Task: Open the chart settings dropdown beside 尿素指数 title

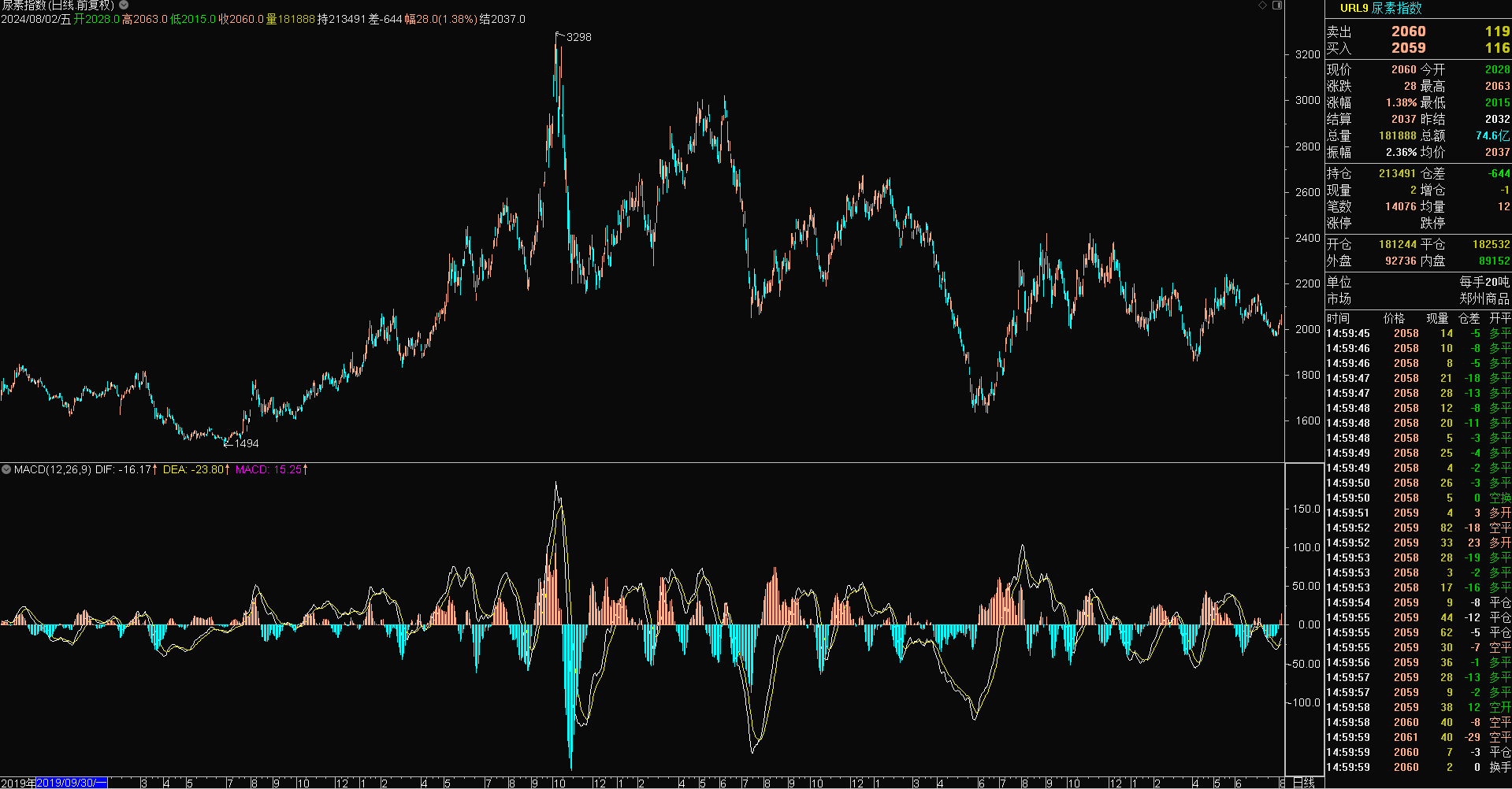Action: coord(124,6)
